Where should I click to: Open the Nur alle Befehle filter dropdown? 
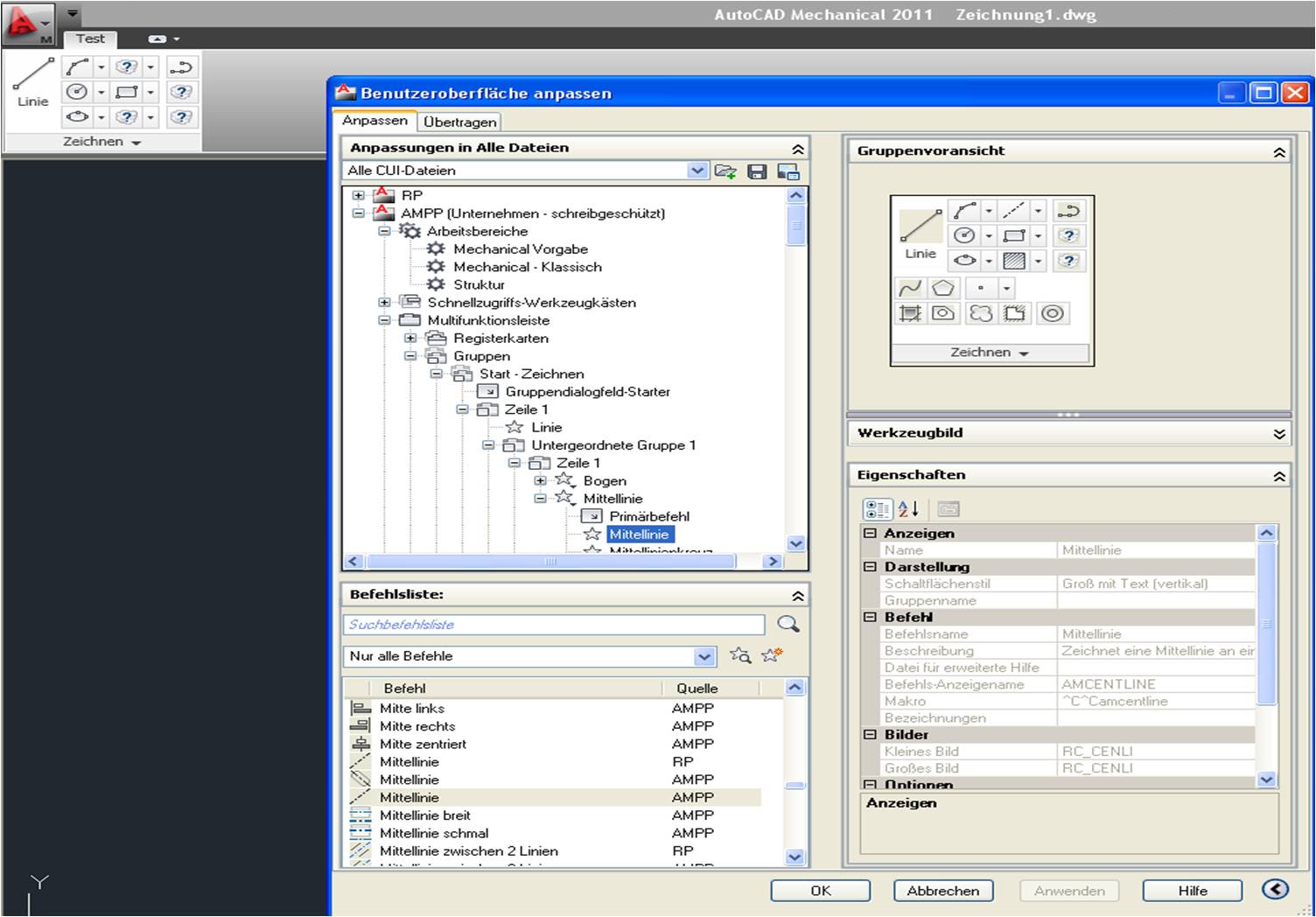tap(704, 656)
